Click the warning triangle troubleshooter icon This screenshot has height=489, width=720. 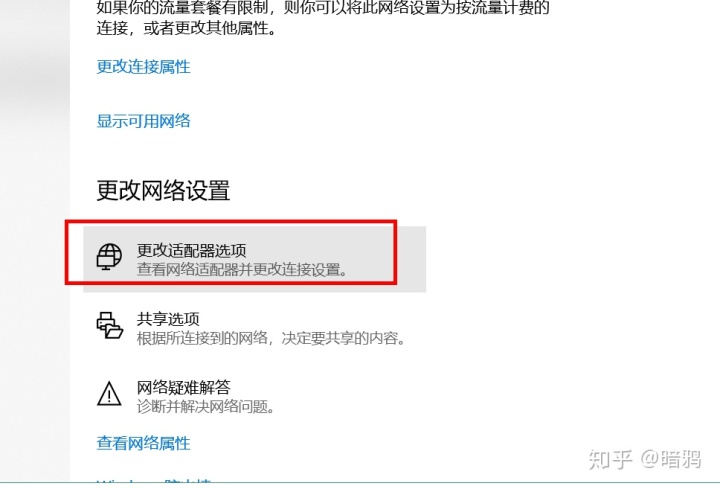109,393
